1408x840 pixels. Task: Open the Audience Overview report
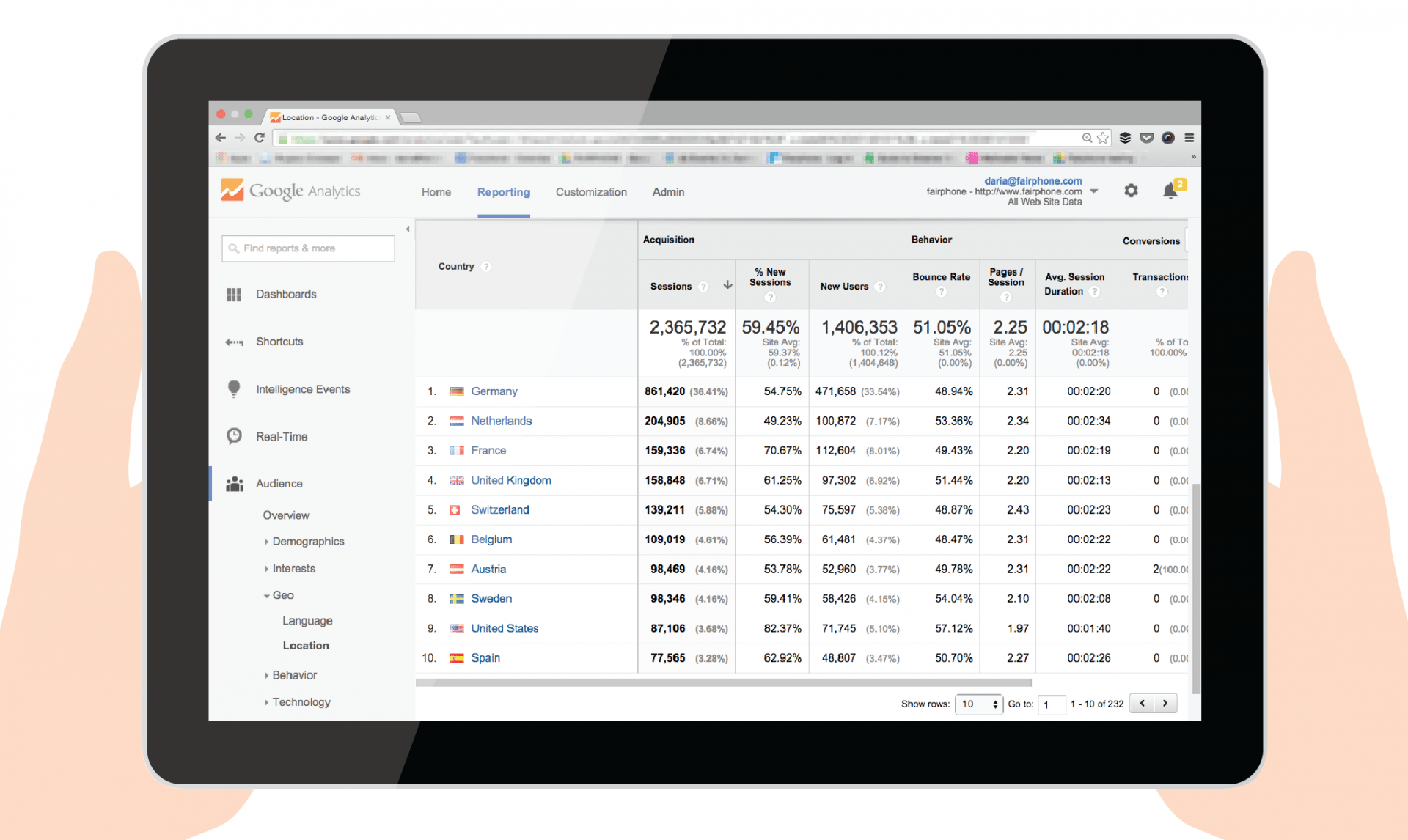point(286,515)
